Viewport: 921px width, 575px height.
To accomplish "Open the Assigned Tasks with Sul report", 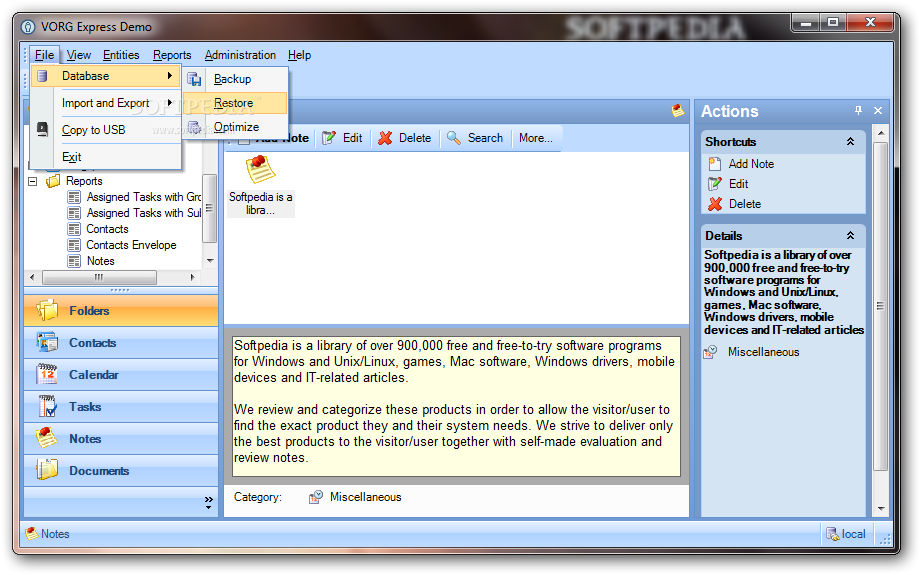I will pos(144,213).
